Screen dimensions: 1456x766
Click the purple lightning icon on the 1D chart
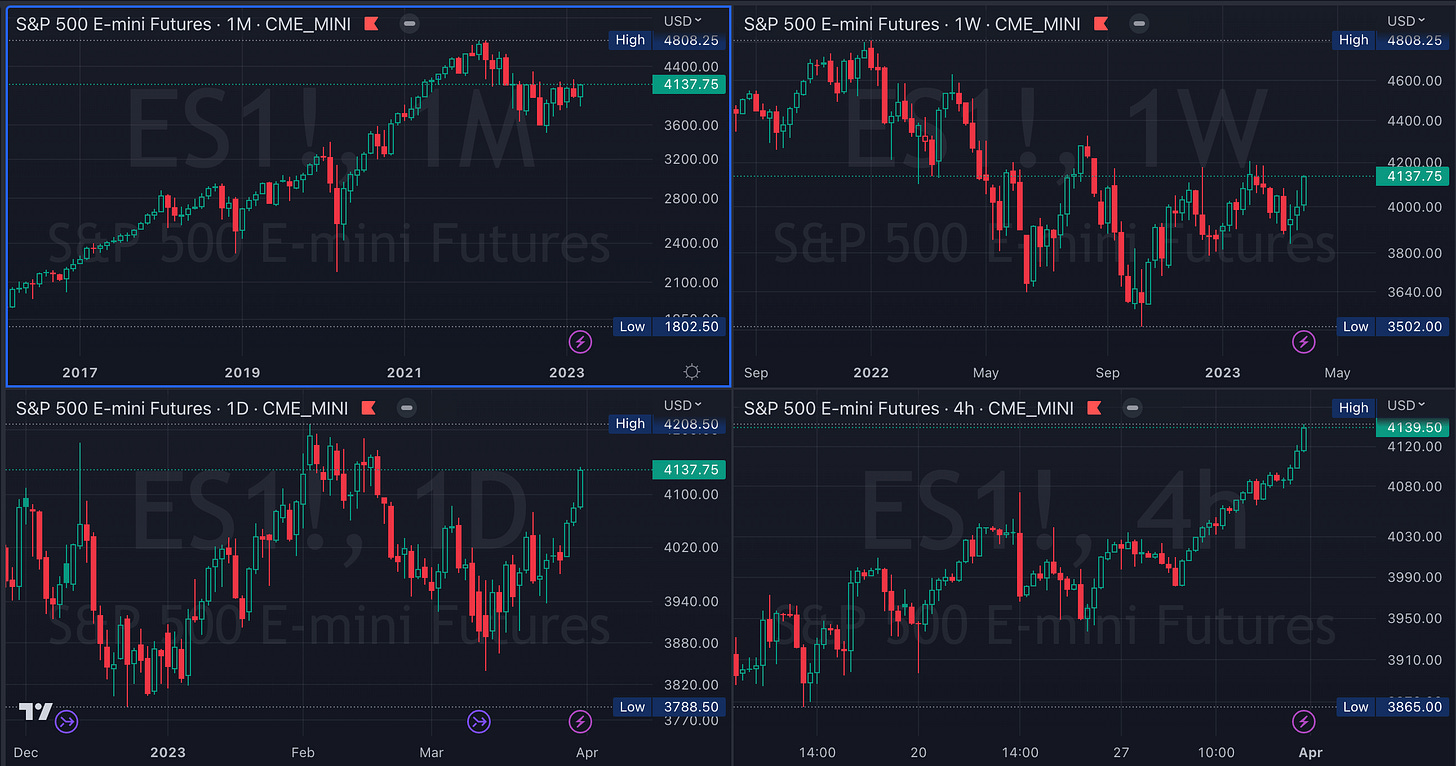[x=580, y=721]
